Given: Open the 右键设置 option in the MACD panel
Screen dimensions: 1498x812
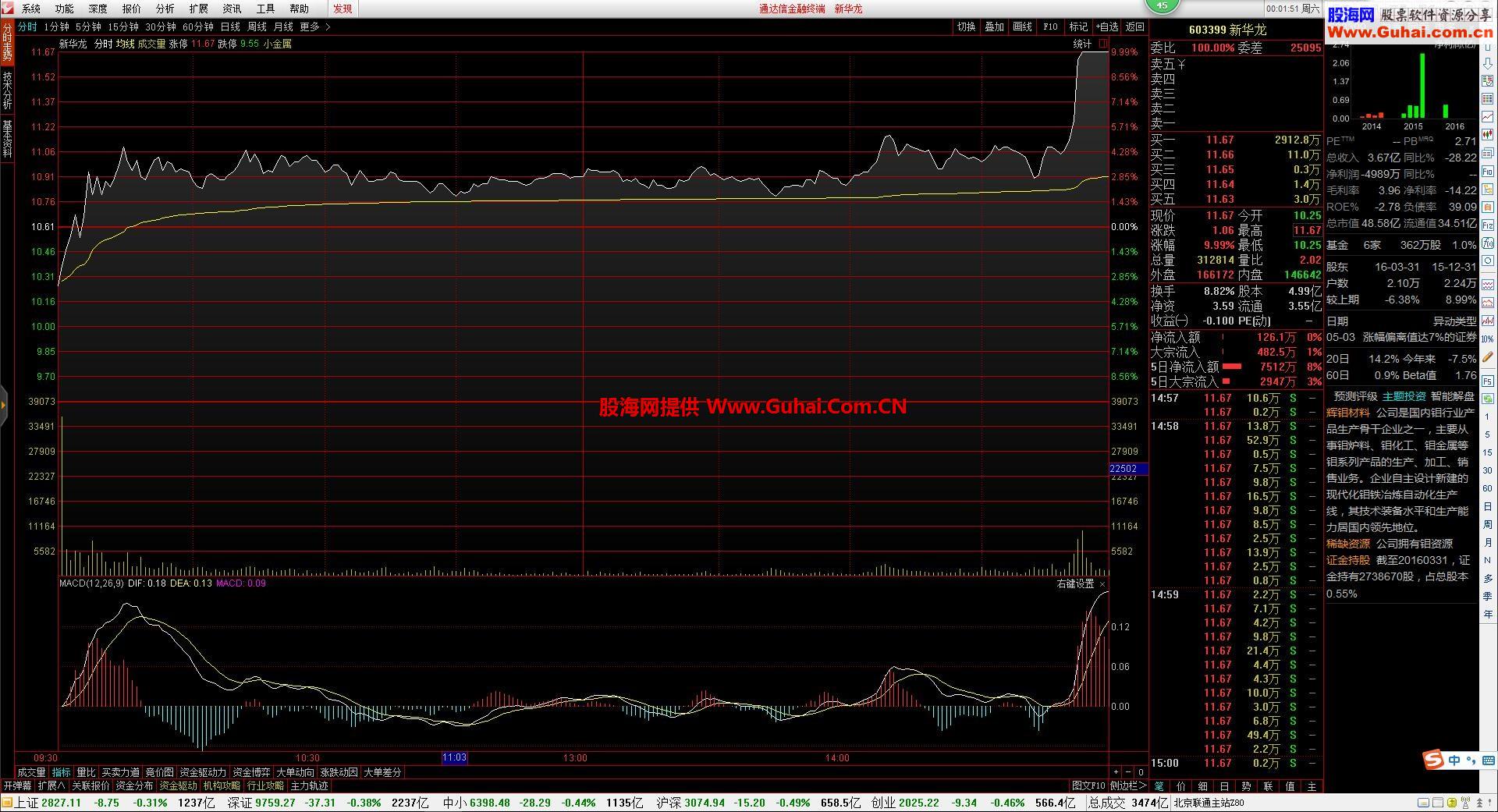Looking at the screenshot, I should [x=1075, y=583].
